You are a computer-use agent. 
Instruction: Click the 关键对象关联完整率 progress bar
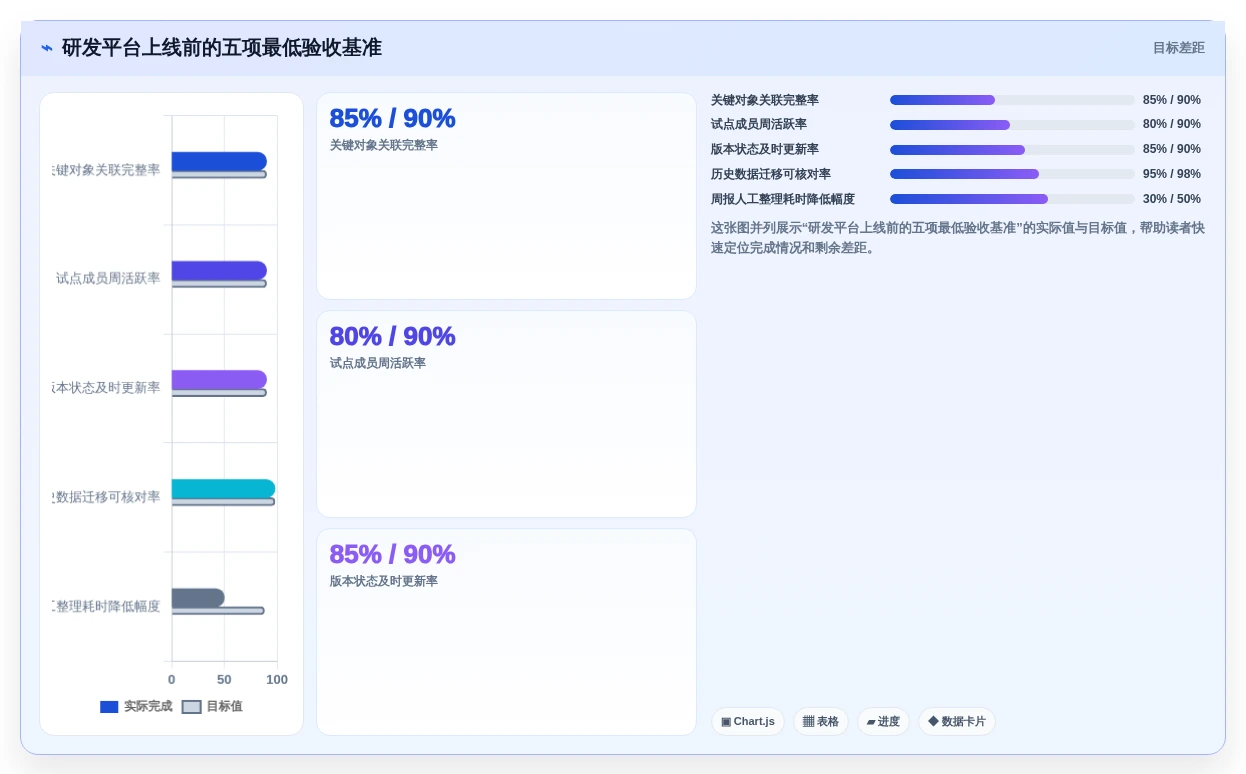[x=1012, y=100]
